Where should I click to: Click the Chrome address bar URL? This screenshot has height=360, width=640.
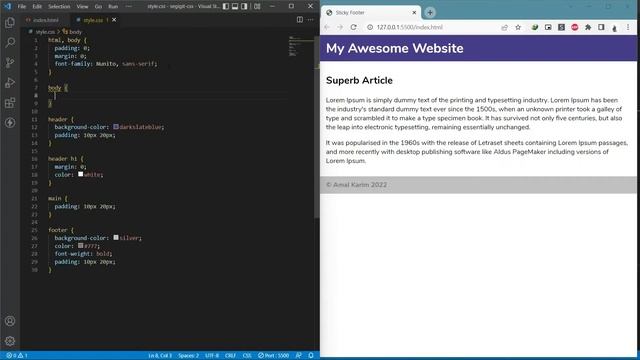click(409, 27)
